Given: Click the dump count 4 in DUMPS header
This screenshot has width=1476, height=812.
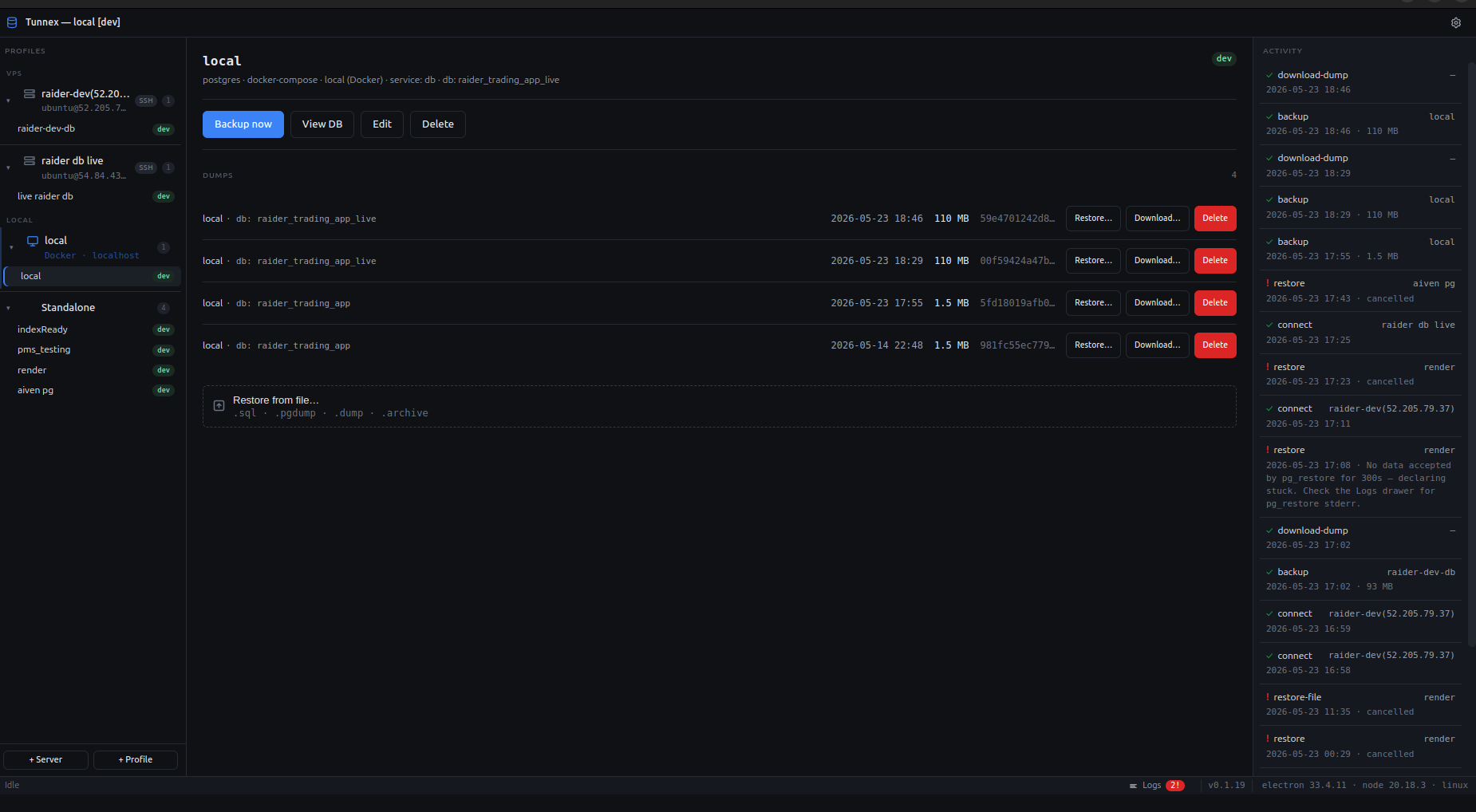Looking at the screenshot, I should point(1233,175).
